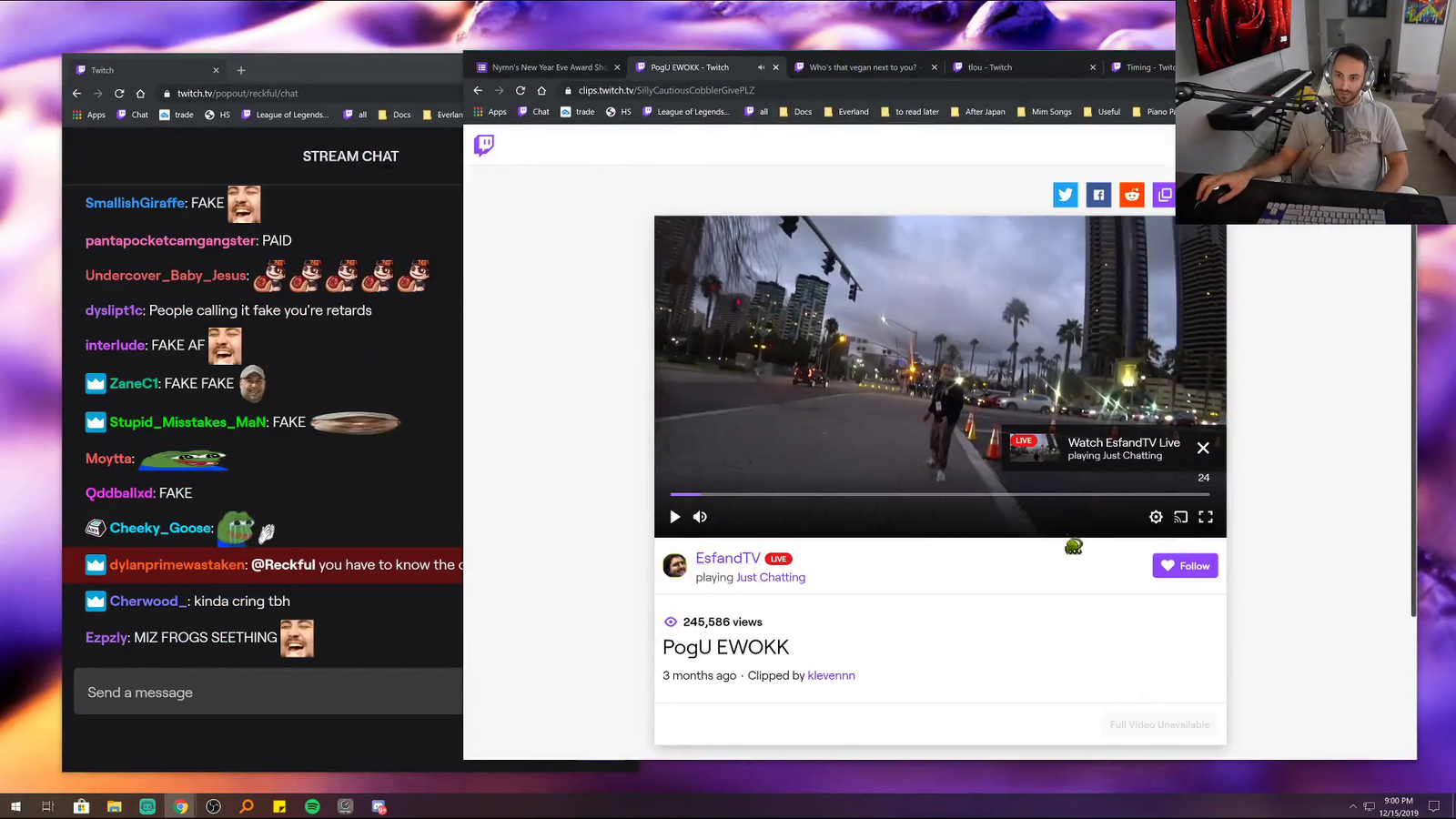Open HS bookmark in clips window
This screenshot has height=819, width=1456.
click(619, 112)
